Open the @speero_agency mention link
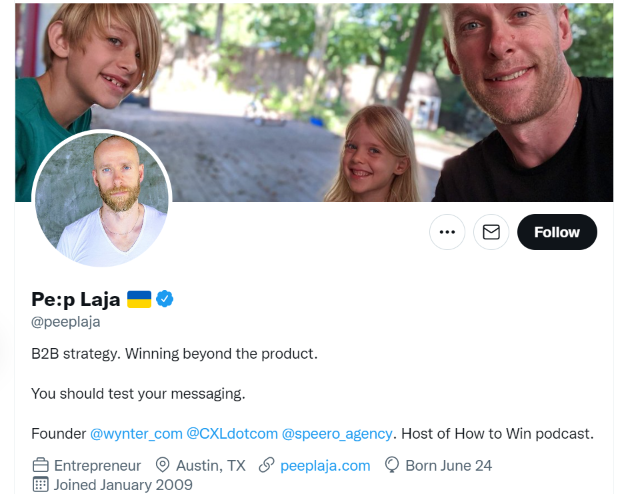This screenshot has height=494, width=624. coord(337,433)
